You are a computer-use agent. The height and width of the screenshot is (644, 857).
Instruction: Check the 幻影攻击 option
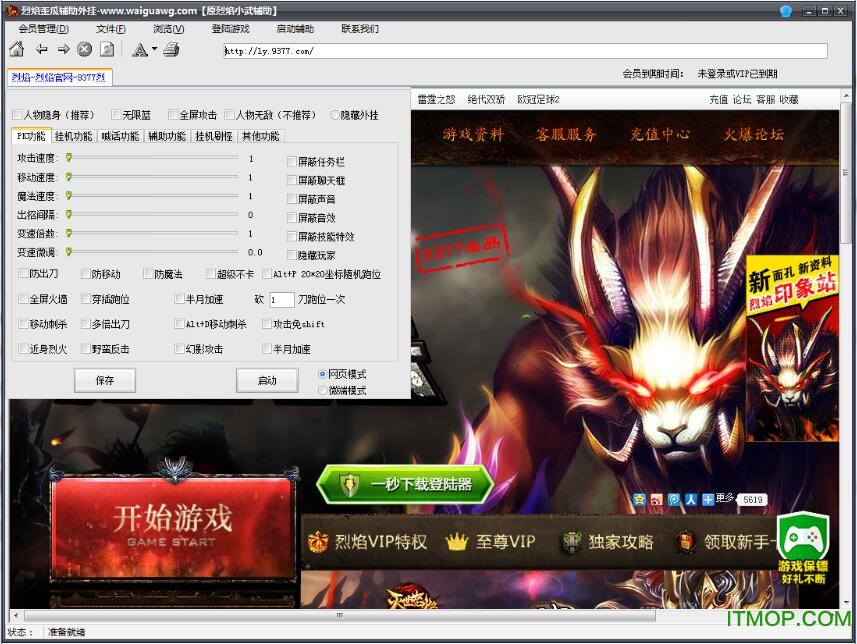tap(179, 348)
